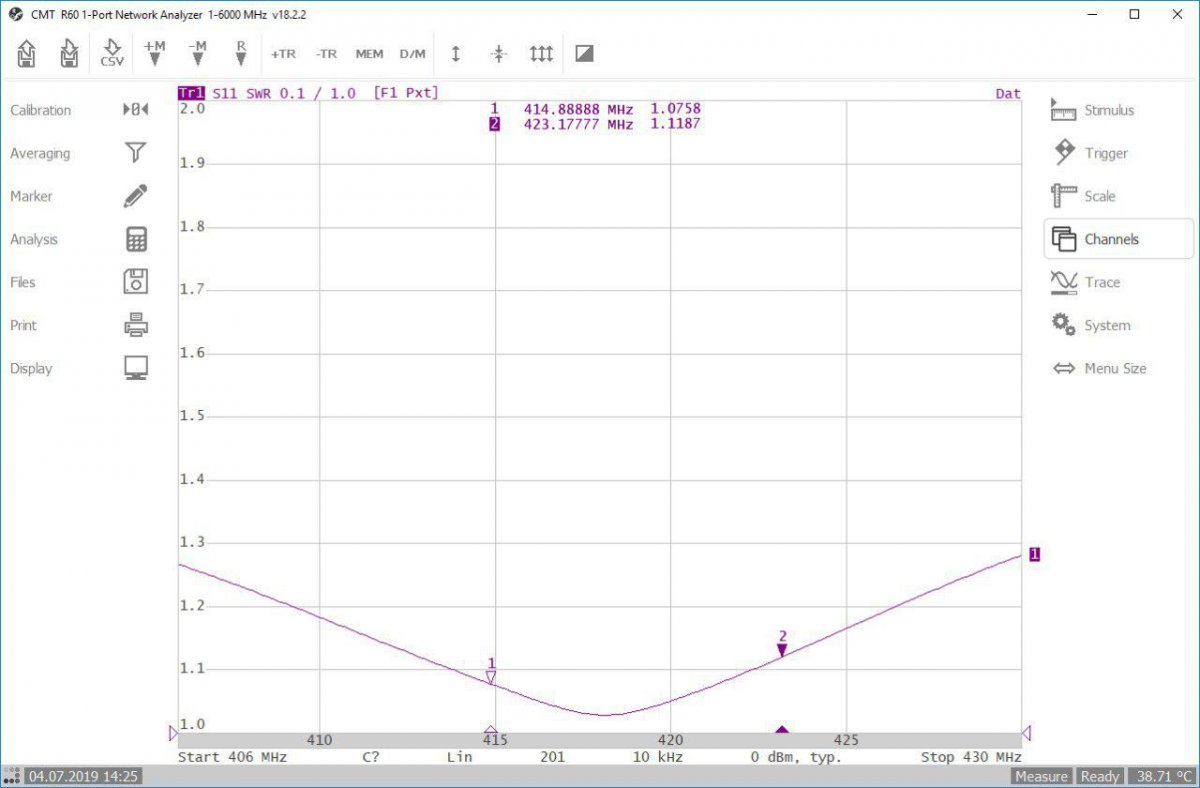Click the Start 406 MHz field
The width and height of the screenshot is (1200, 788).
point(232,757)
